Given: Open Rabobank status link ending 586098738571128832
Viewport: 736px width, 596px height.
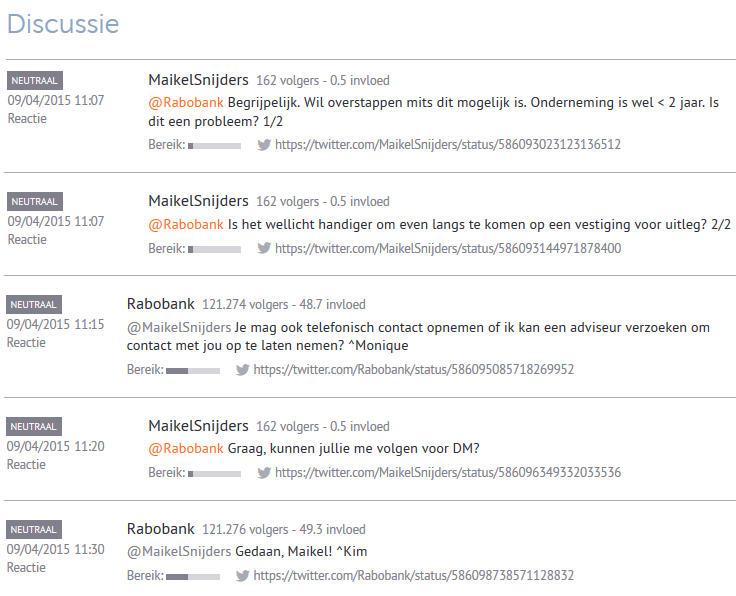Looking at the screenshot, I should (414, 576).
